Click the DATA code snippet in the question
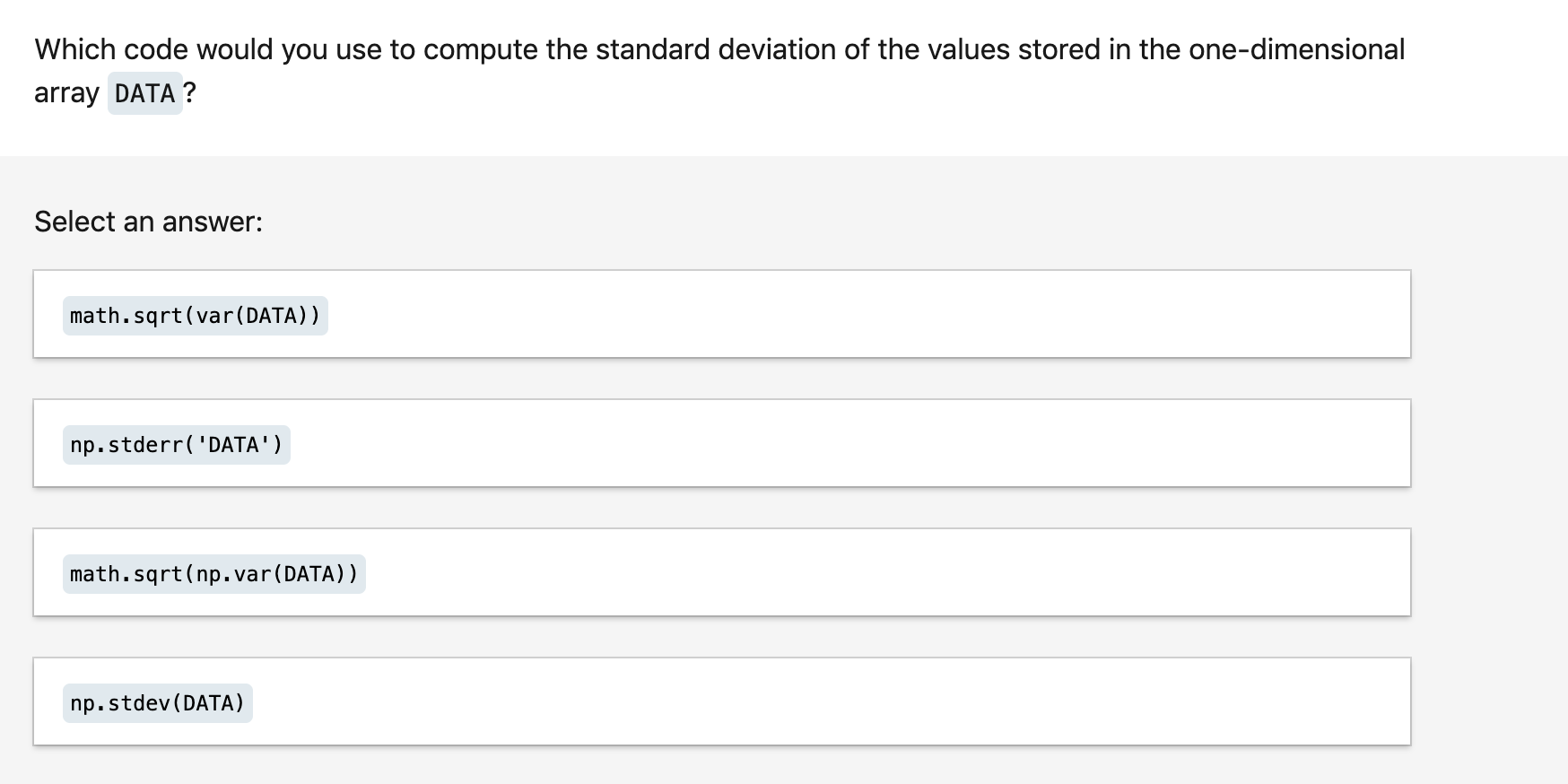The width and height of the screenshot is (1568, 784). click(144, 92)
